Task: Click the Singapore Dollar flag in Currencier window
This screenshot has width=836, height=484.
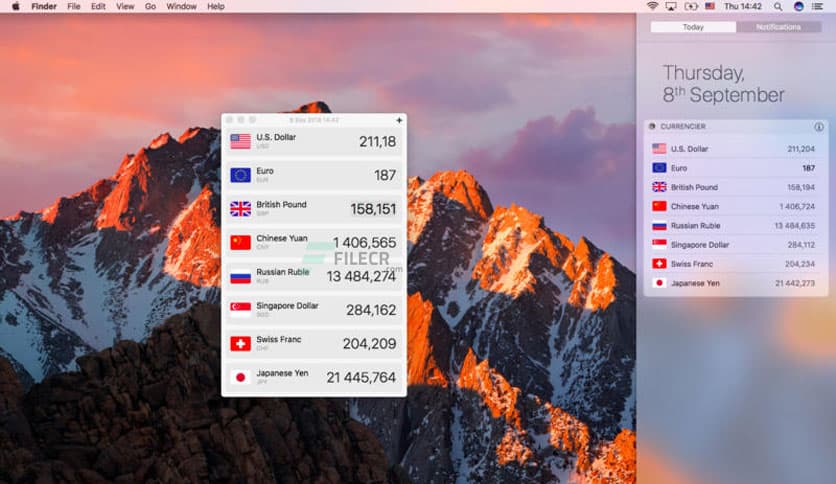Action: 240,310
